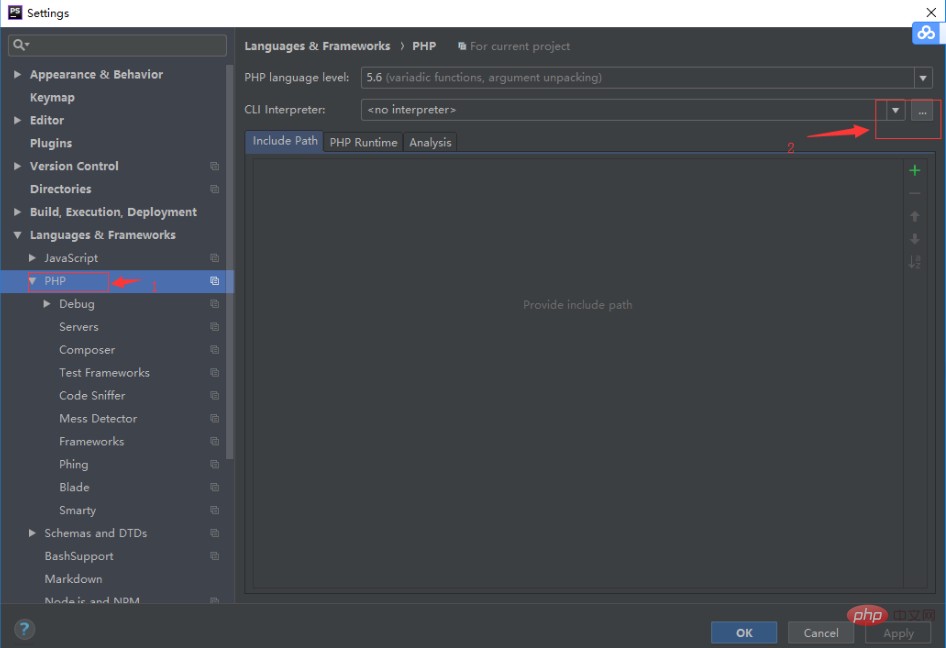Expand the JavaScript node arrow
The image size is (946, 648).
(x=32, y=258)
